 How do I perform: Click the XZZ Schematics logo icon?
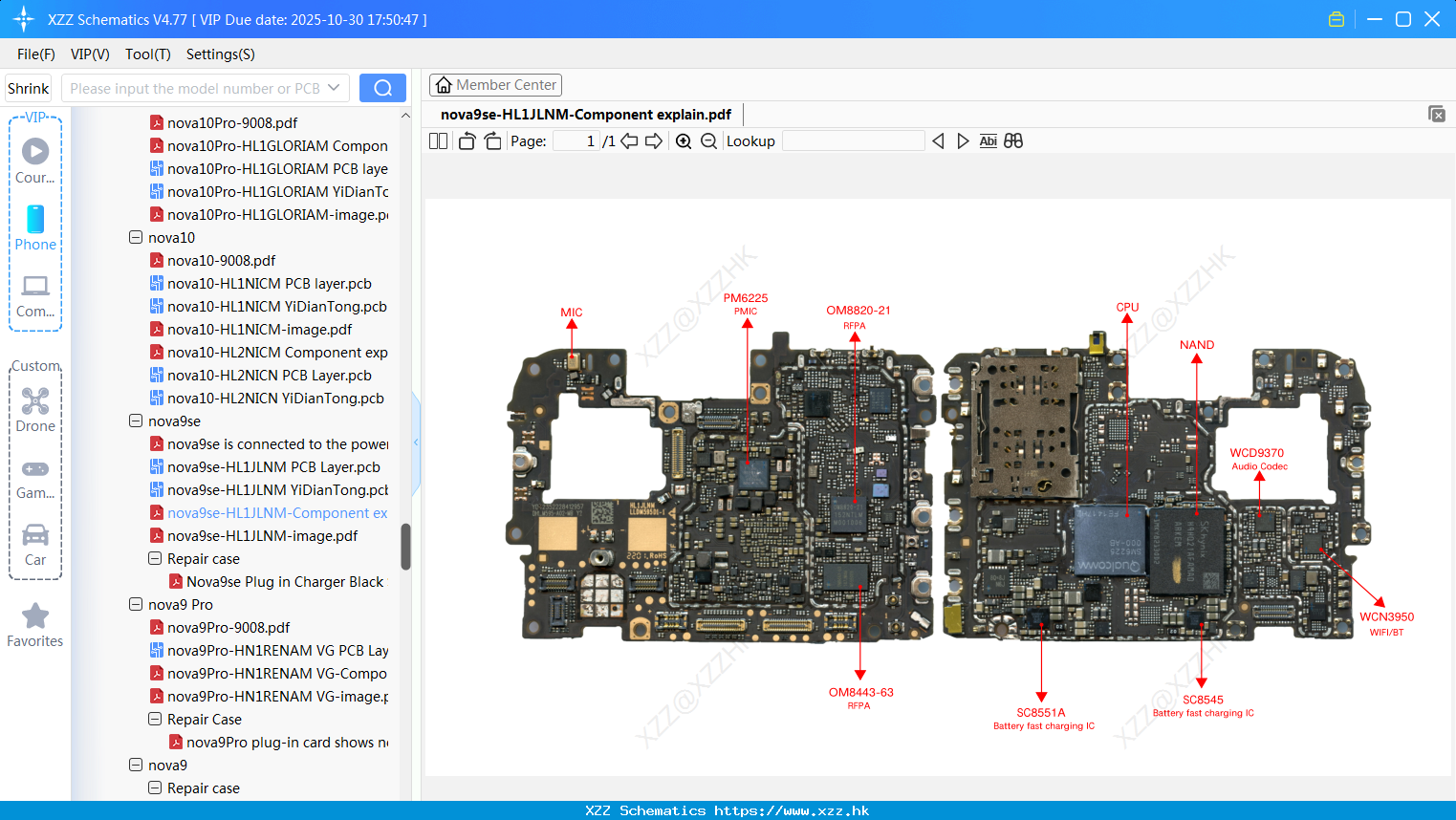(24, 19)
